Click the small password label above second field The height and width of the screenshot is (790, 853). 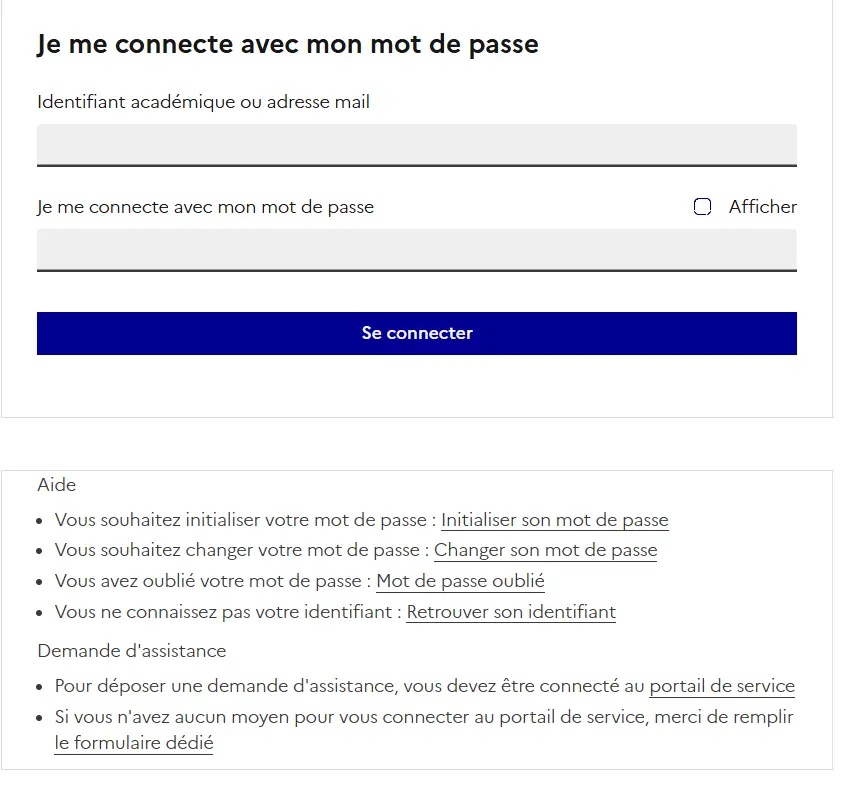pyautogui.click(x=205, y=208)
